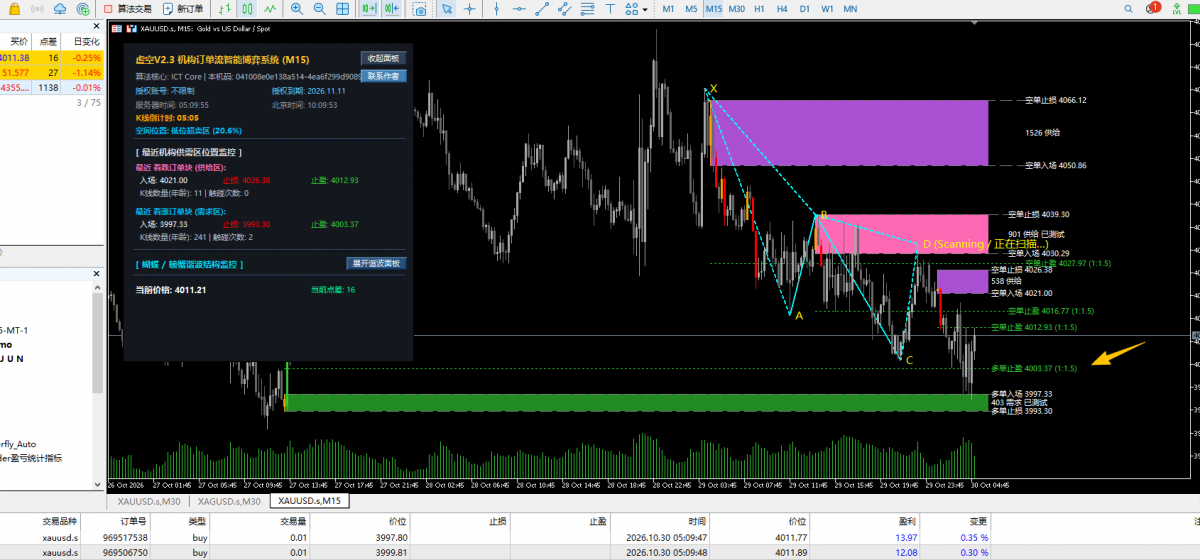
Task: Open notifications with red badge
Action: [1153, 8]
